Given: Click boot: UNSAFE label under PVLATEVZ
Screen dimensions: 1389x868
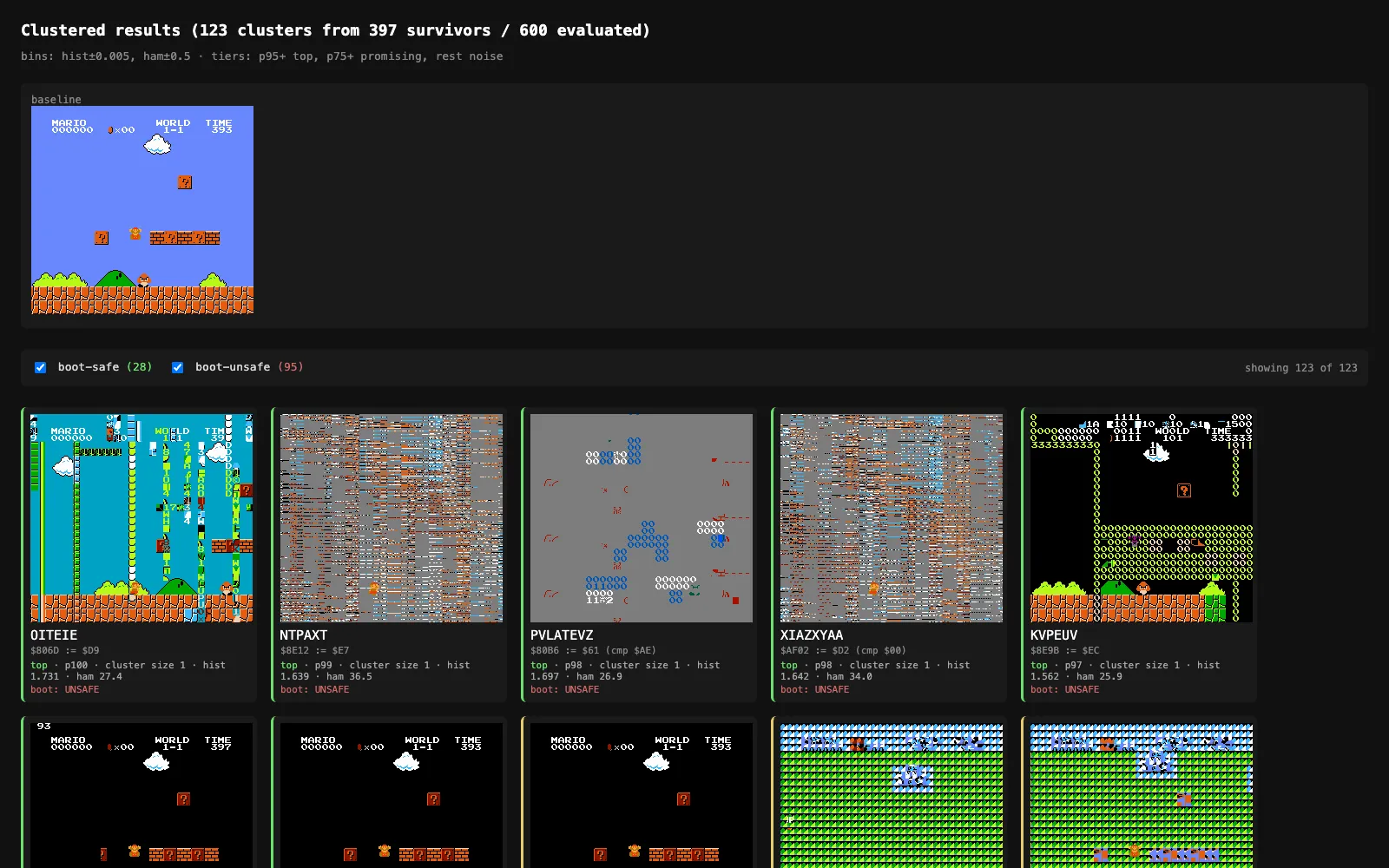Looking at the screenshot, I should (x=565, y=689).
